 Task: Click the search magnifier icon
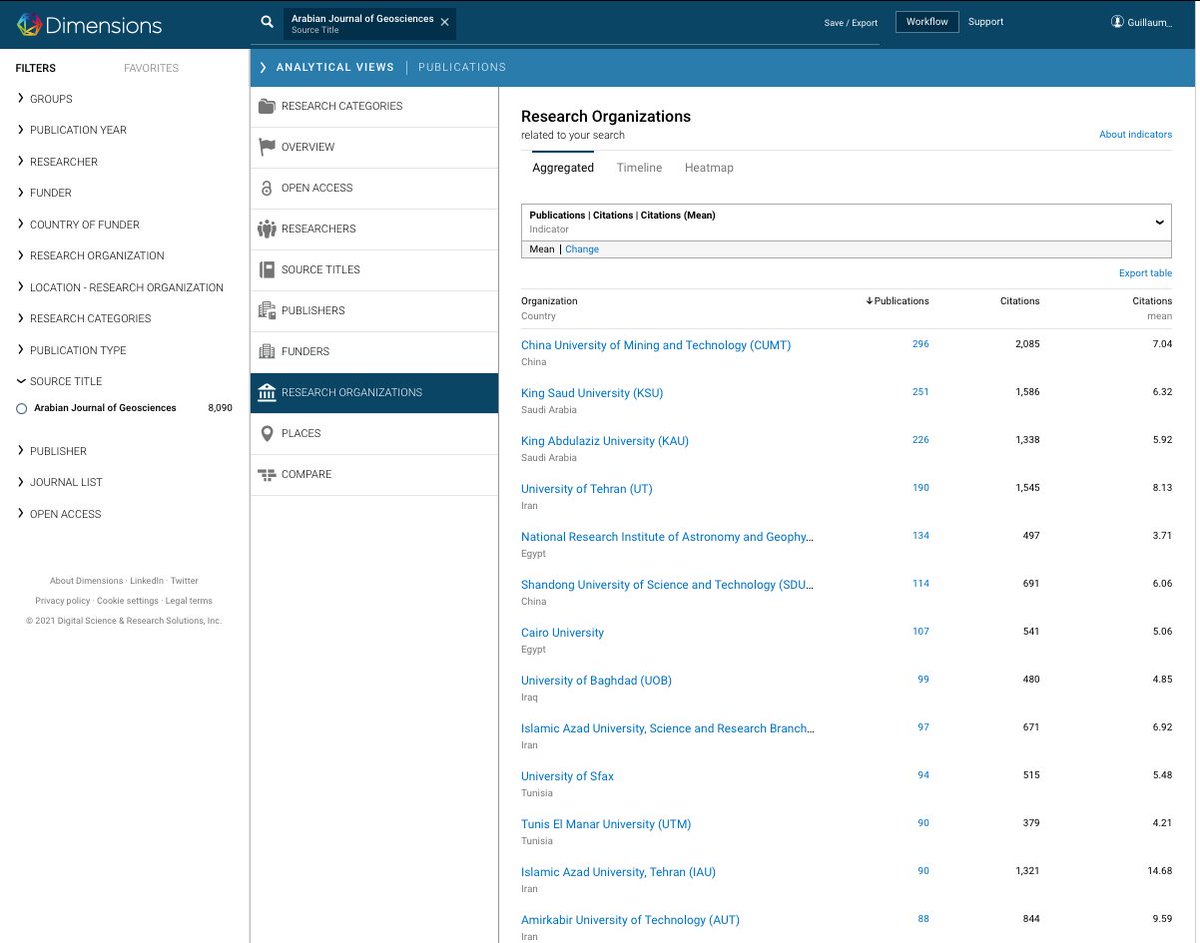tap(267, 22)
